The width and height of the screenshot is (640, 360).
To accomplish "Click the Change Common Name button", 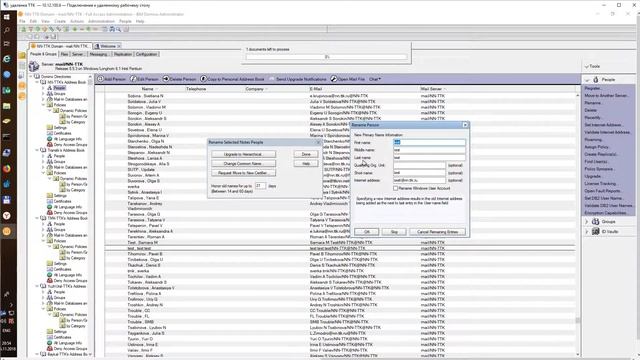I will (243, 164).
